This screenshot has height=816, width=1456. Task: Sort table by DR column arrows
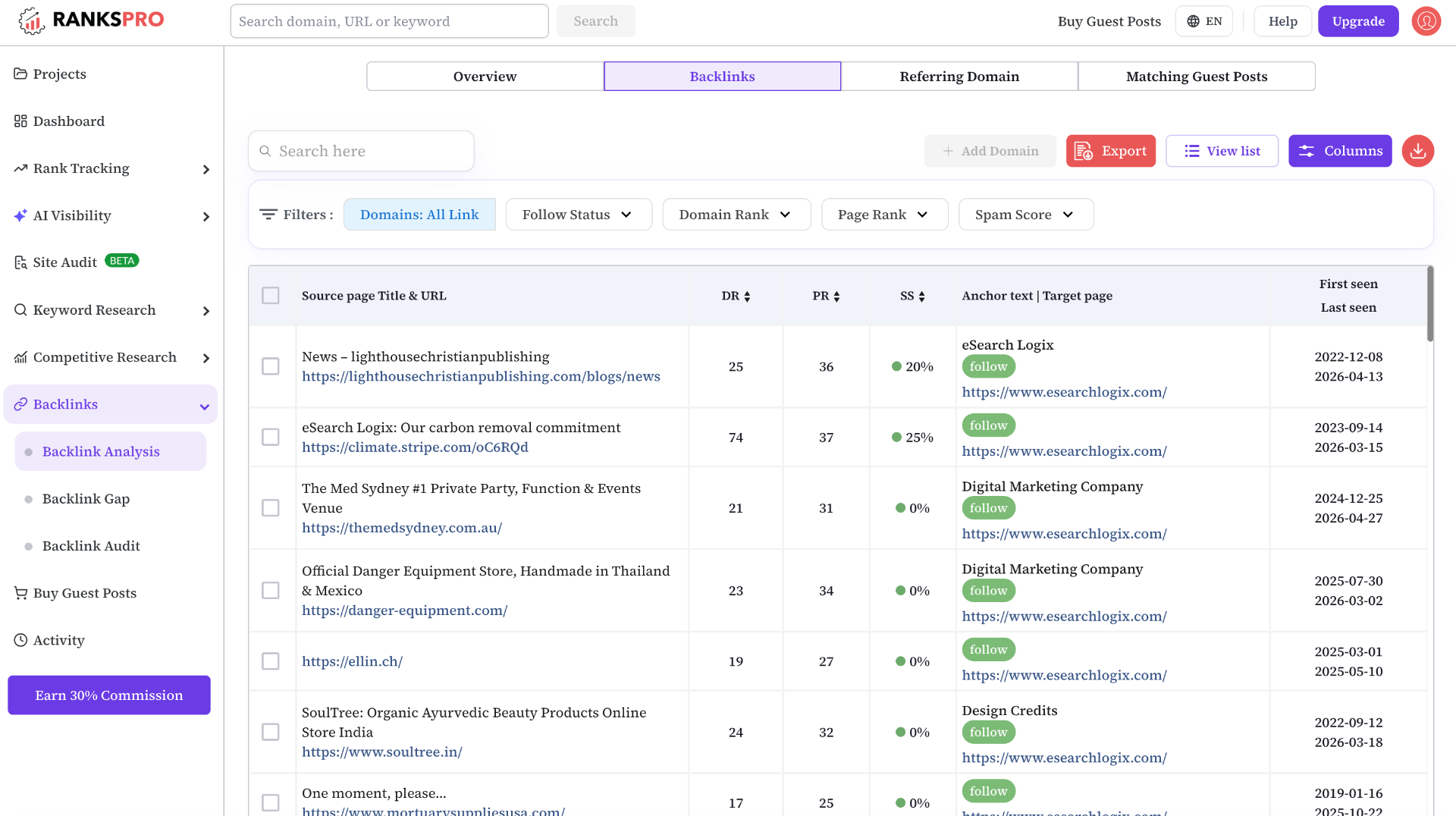[x=747, y=297]
